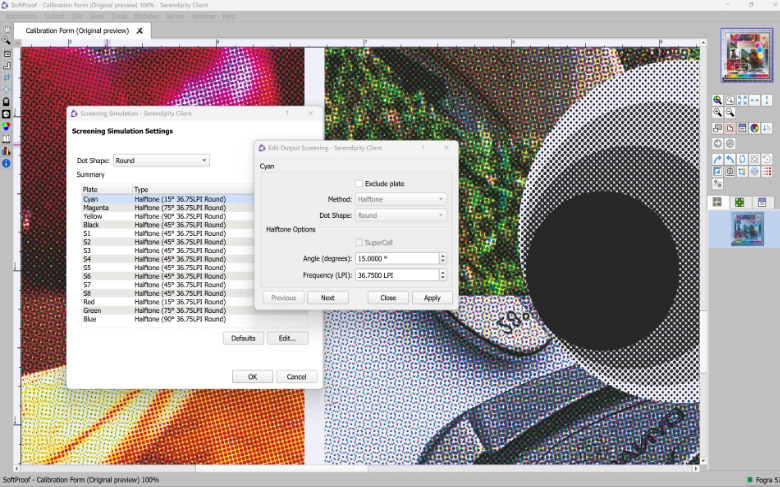Select the Cyan plate row

click(168, 199)
